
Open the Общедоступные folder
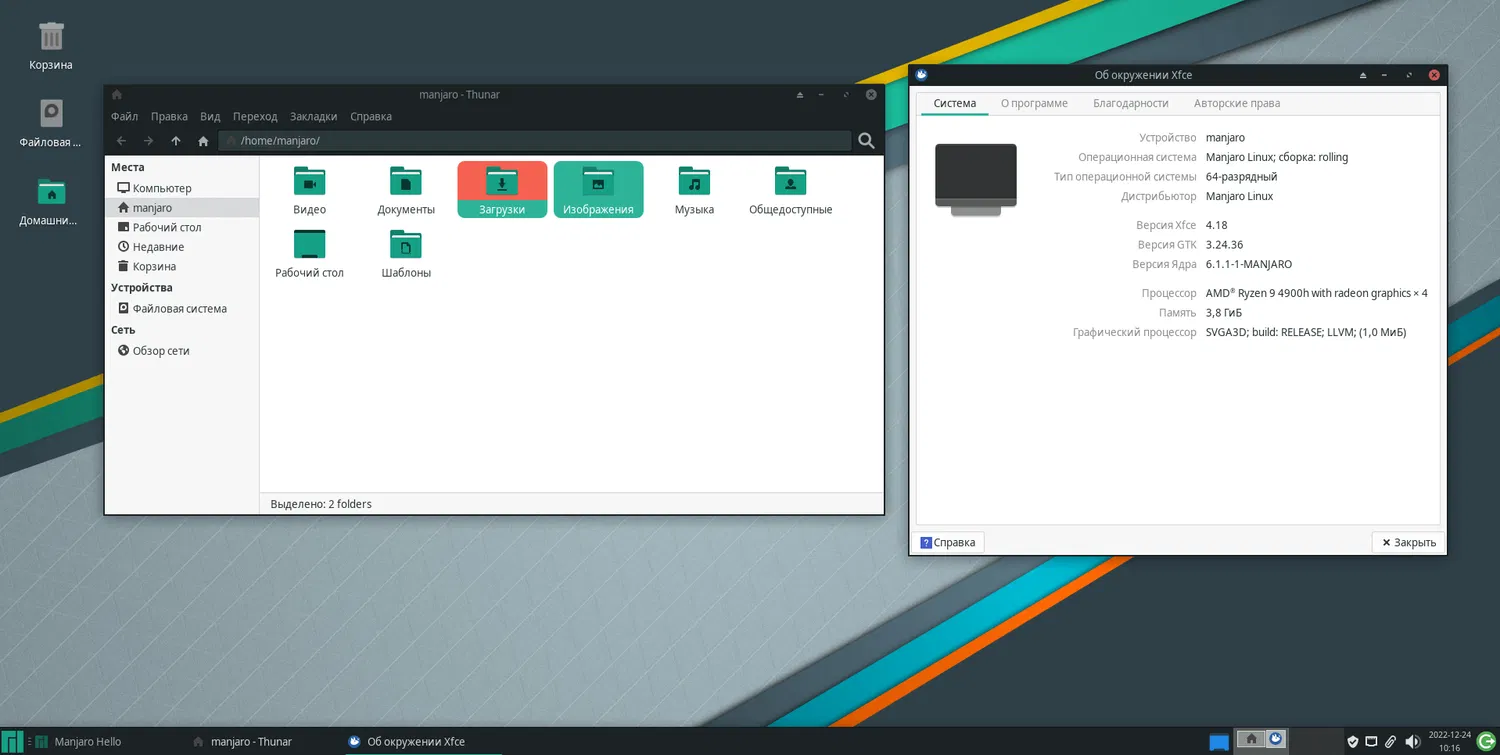click(x=790, y=190)
